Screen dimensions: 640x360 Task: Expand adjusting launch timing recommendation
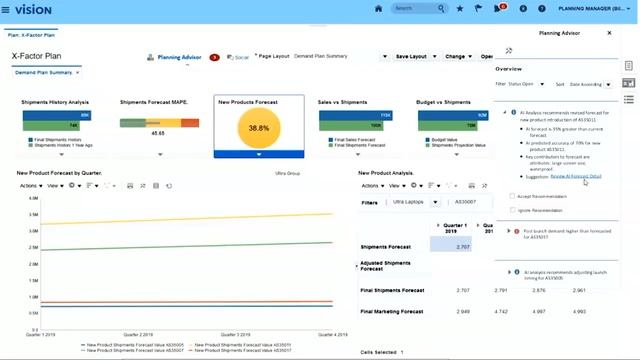pos(509,272)
